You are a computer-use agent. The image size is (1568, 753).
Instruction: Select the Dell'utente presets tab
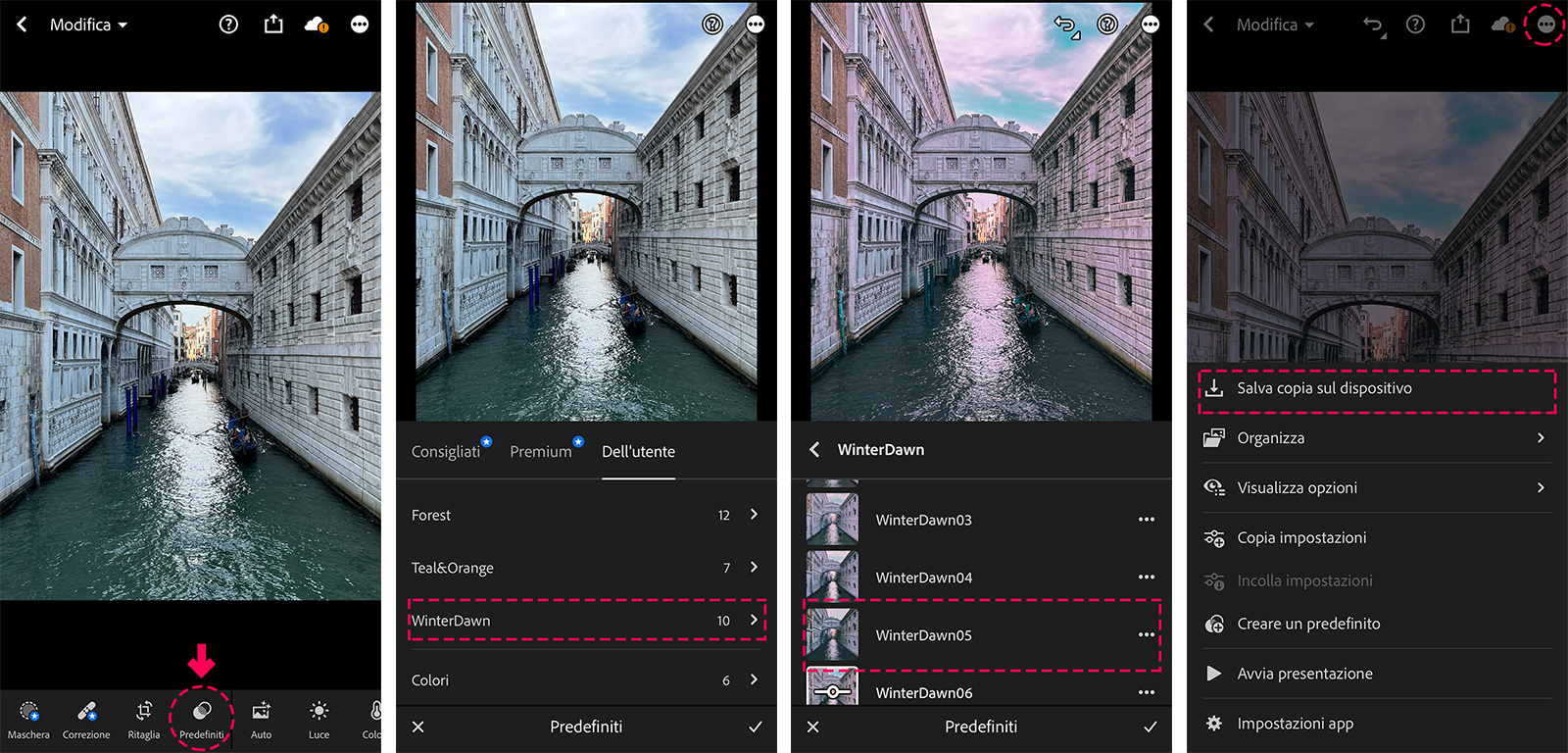(638, 451)
